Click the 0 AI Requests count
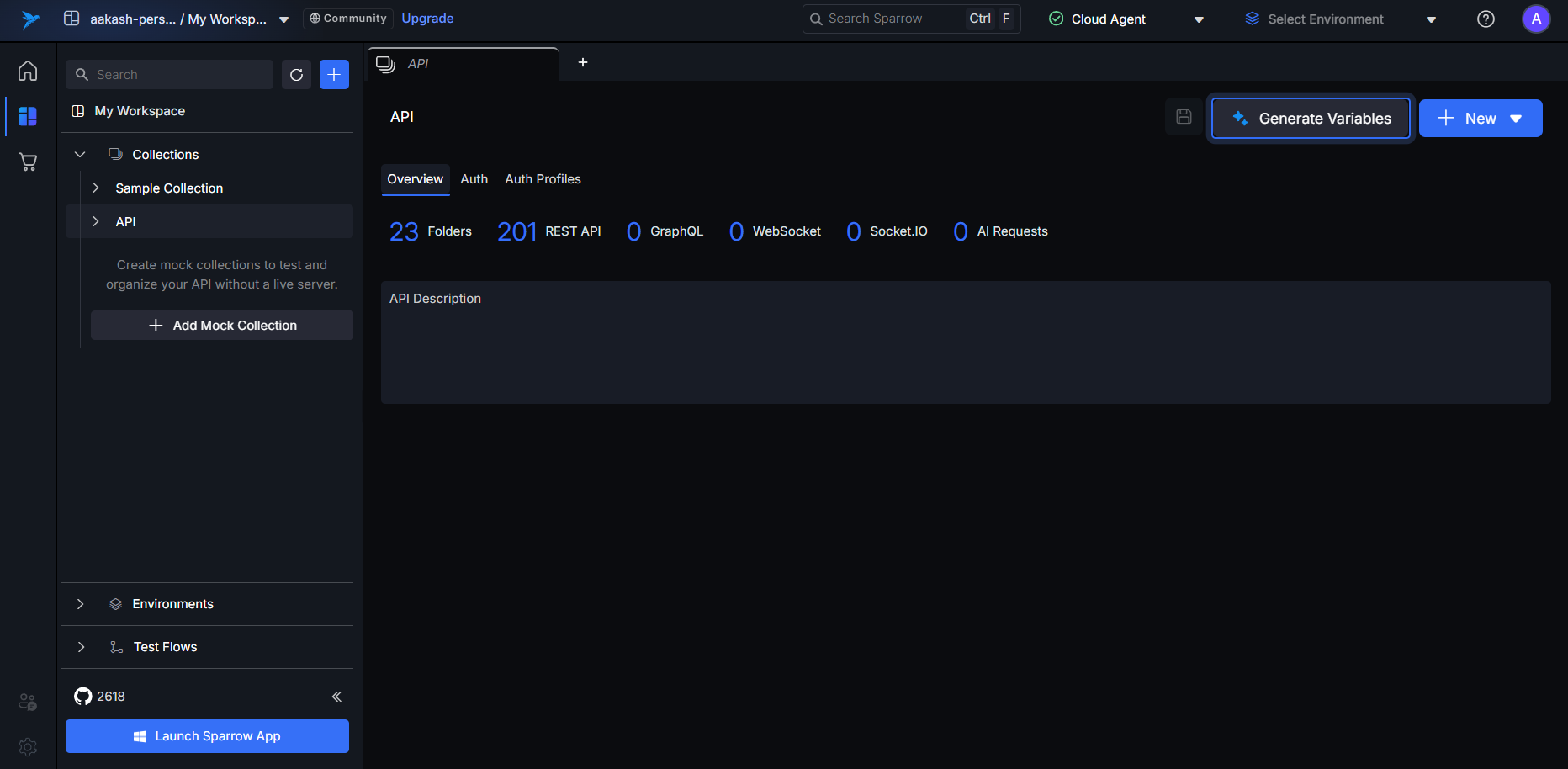 (x=1000, y=231)
